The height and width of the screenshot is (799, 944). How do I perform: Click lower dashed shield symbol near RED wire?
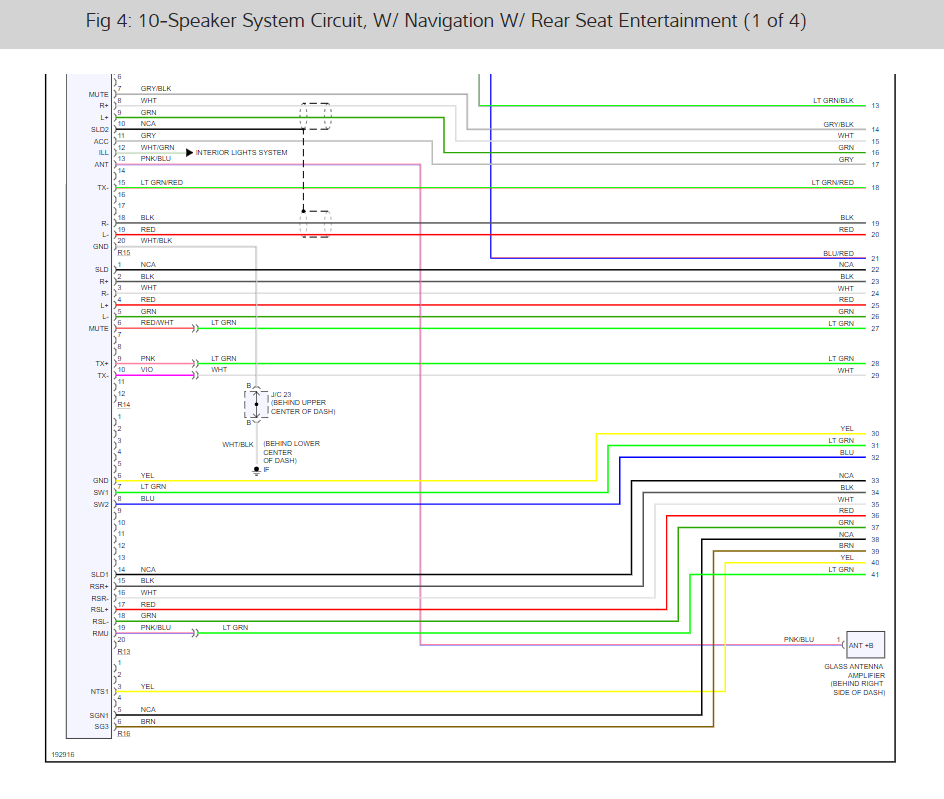pyautogui.click(x=315, y=224)
